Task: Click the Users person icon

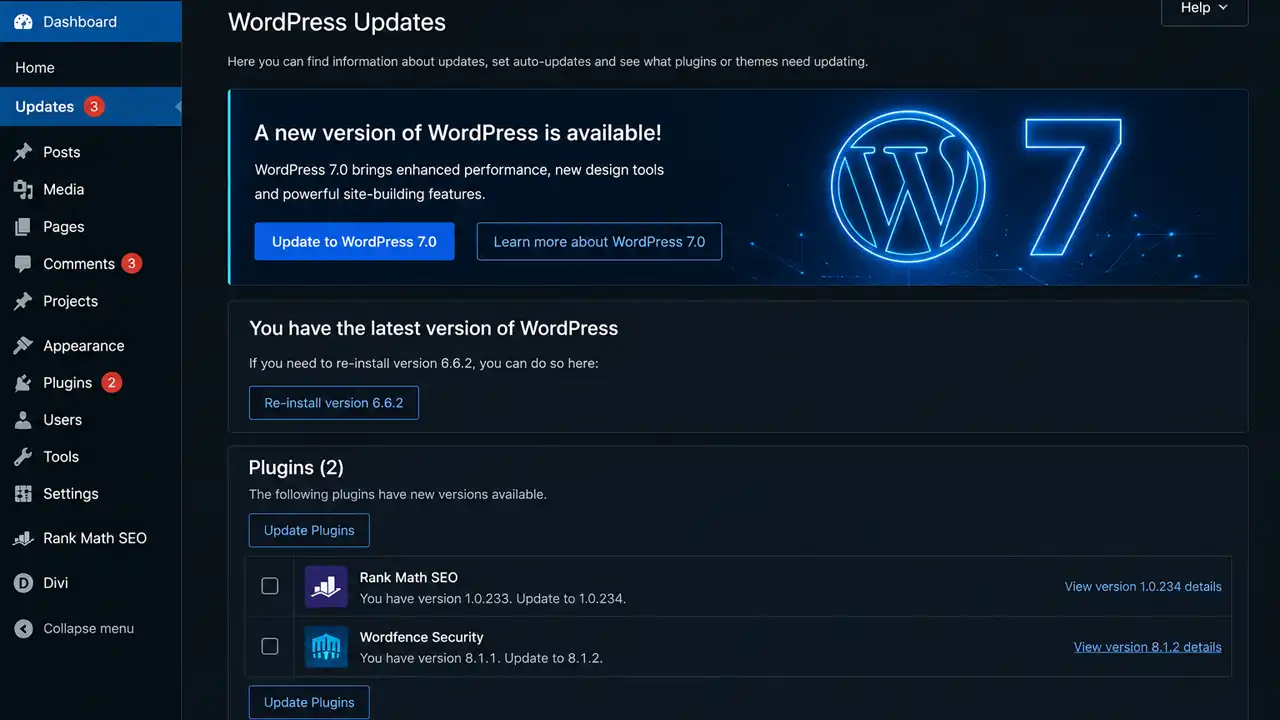Action: 23,420
